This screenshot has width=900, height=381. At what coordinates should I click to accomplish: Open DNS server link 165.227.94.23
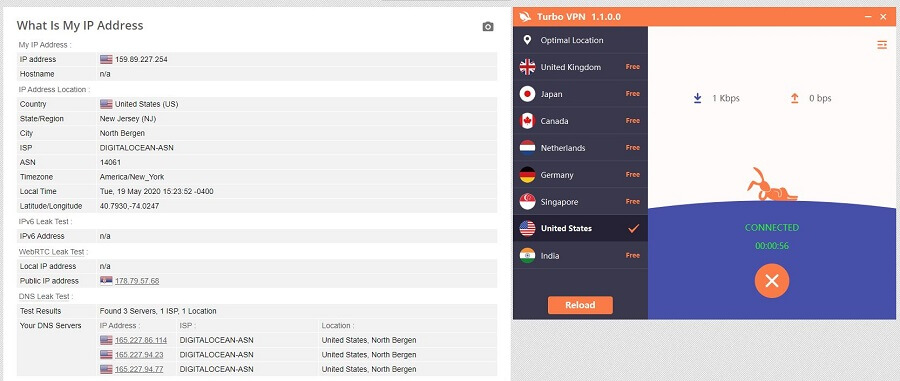click(x=139, y=355)
